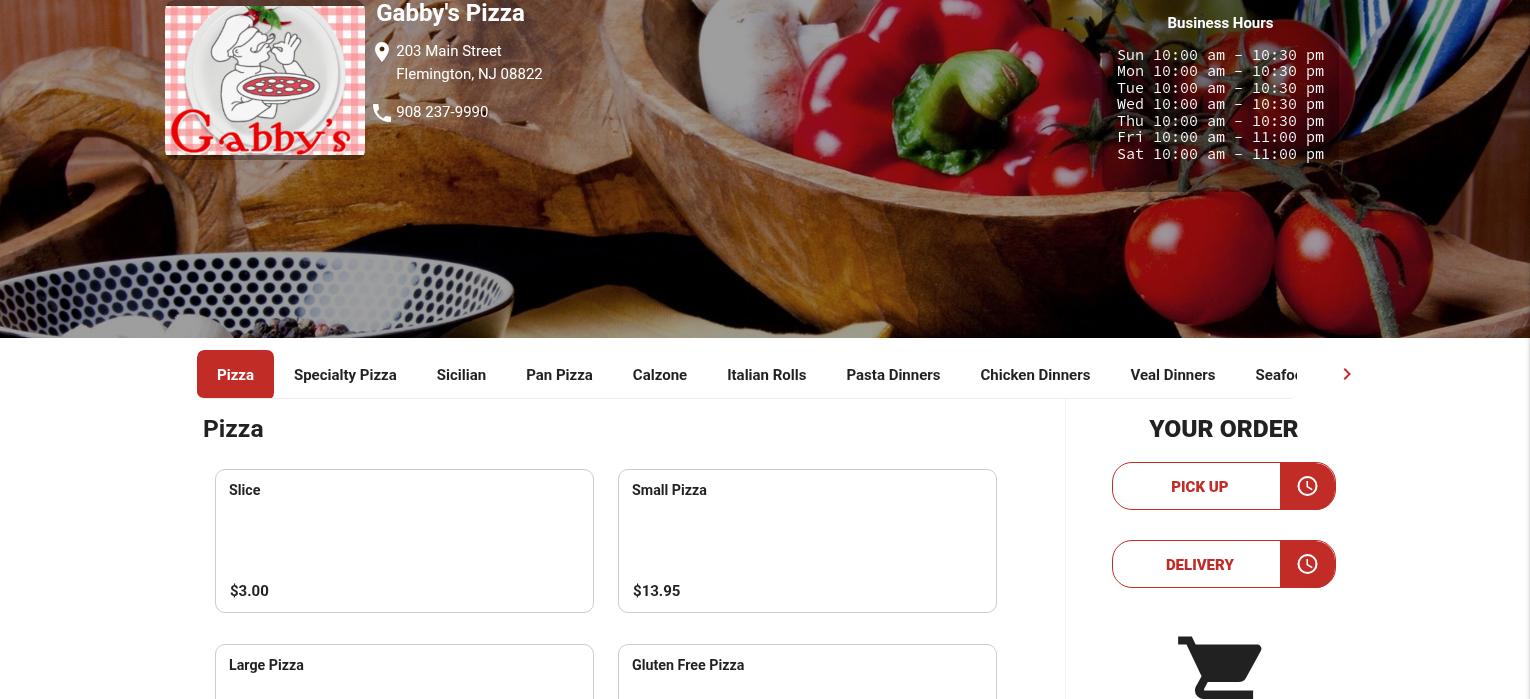Click the Gabby's Pizza logo

tap(265, 80)
